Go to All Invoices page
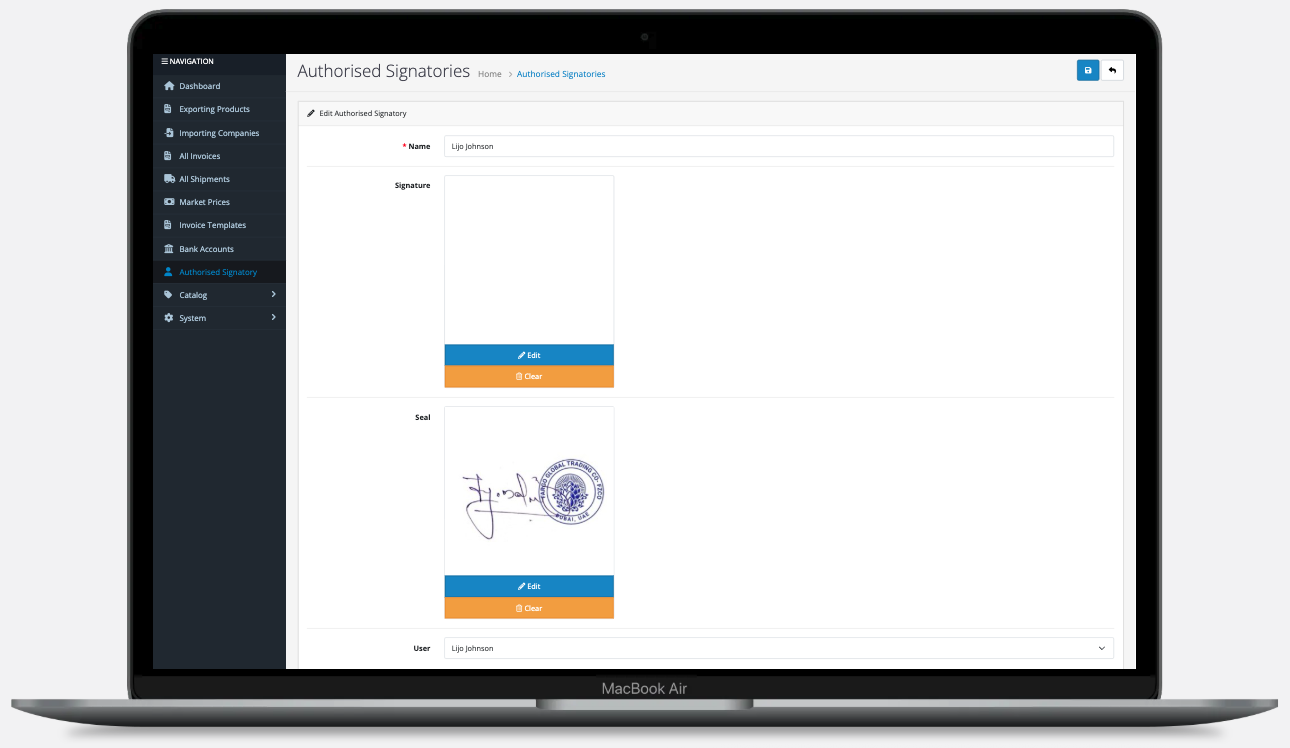This screenshot has height=748, width=1290. 199,156
